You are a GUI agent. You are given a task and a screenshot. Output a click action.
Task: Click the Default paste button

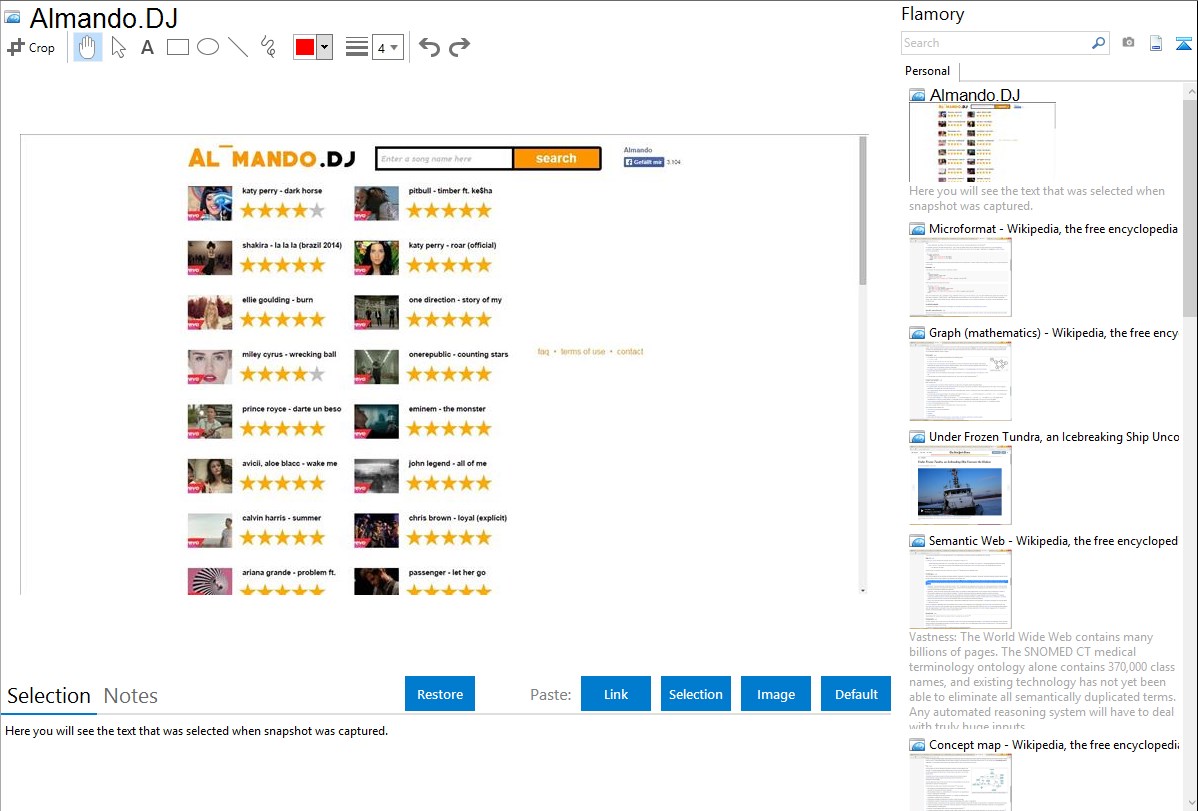coord(856,694)
